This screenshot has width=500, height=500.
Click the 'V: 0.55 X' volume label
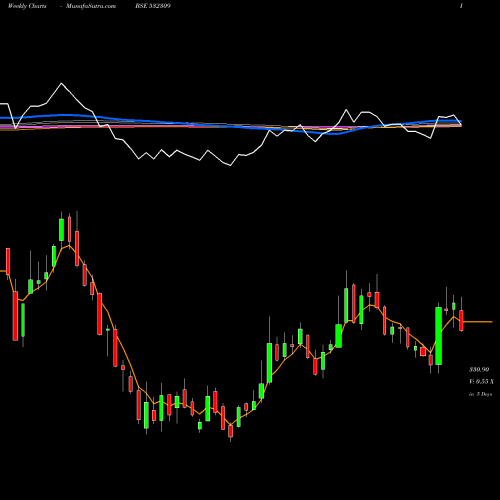pos(482,382)
